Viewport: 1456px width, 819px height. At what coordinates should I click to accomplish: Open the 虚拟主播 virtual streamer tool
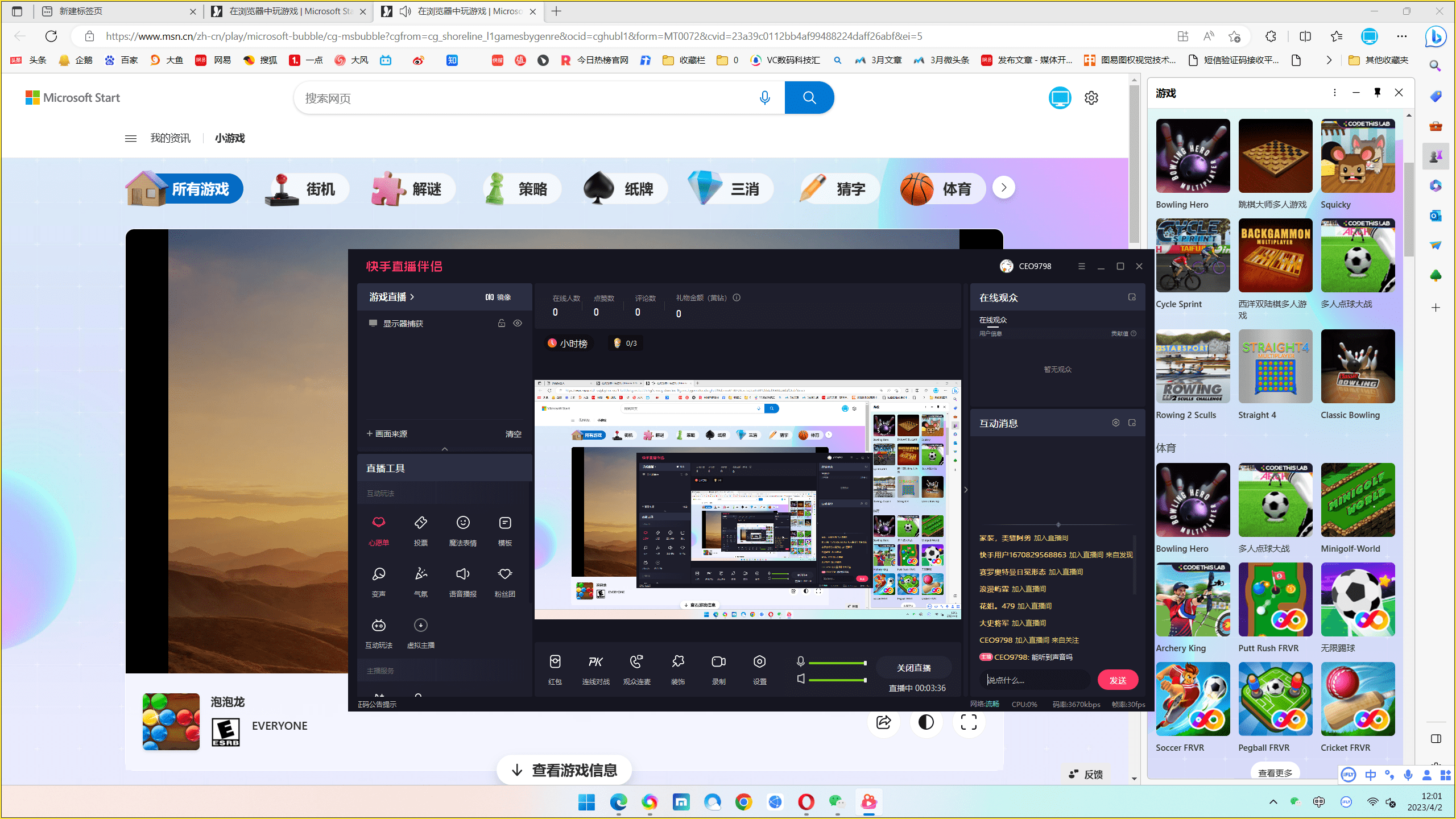pyautogui.click(x=421, y=633)
